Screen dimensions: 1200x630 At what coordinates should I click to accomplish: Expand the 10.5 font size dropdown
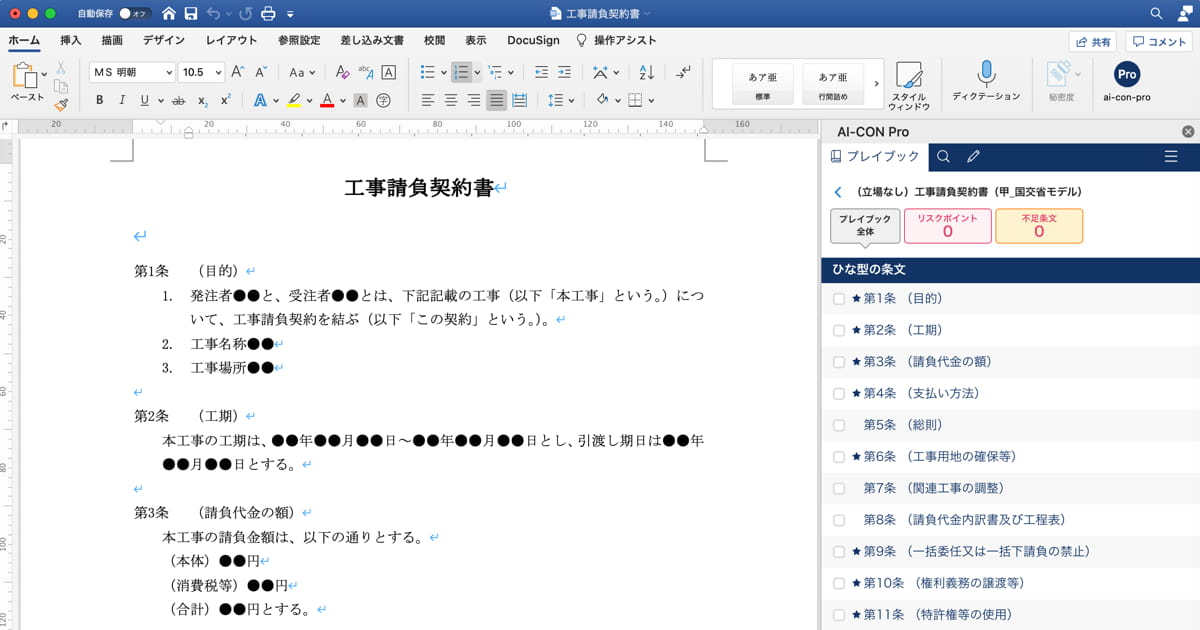[x=201, y=72]
